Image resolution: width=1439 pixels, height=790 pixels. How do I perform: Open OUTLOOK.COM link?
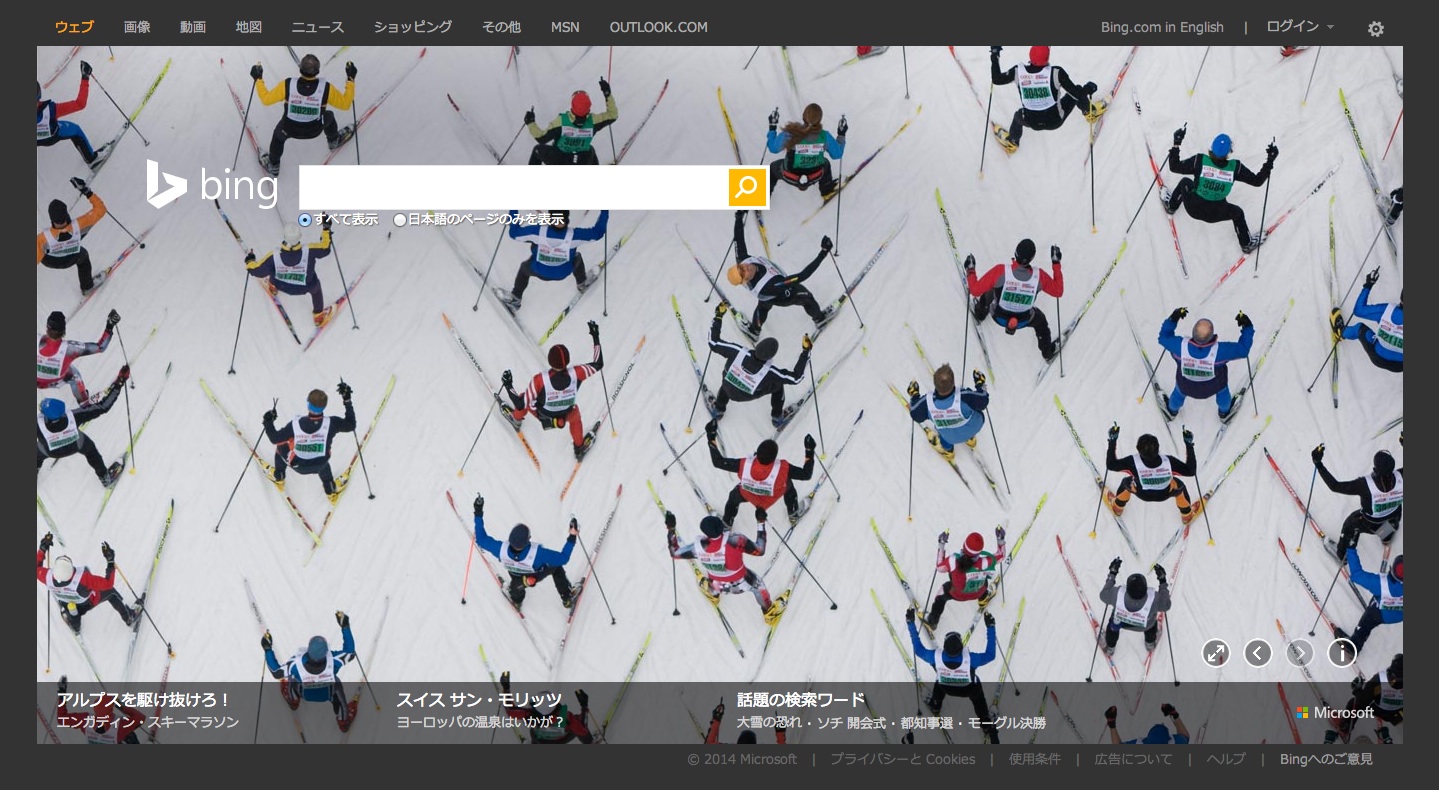pos(658,27)
